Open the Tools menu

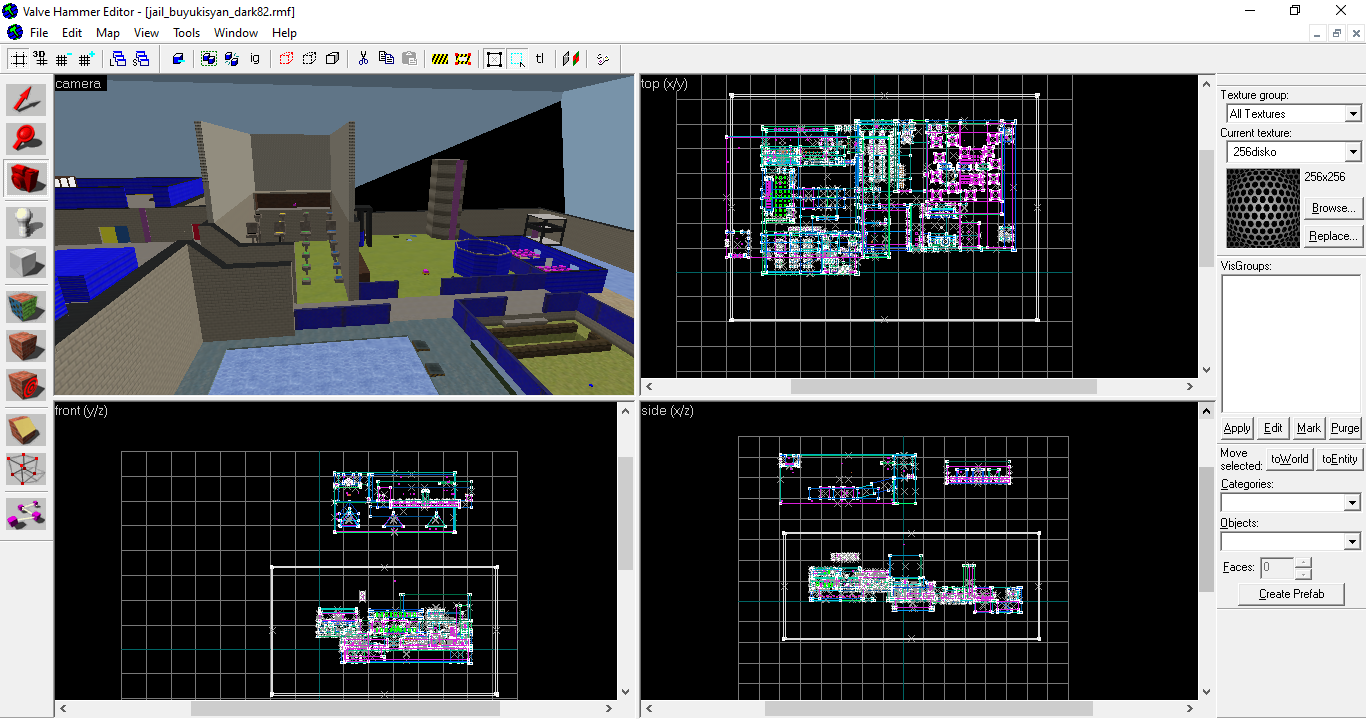(x=186, y=33)
